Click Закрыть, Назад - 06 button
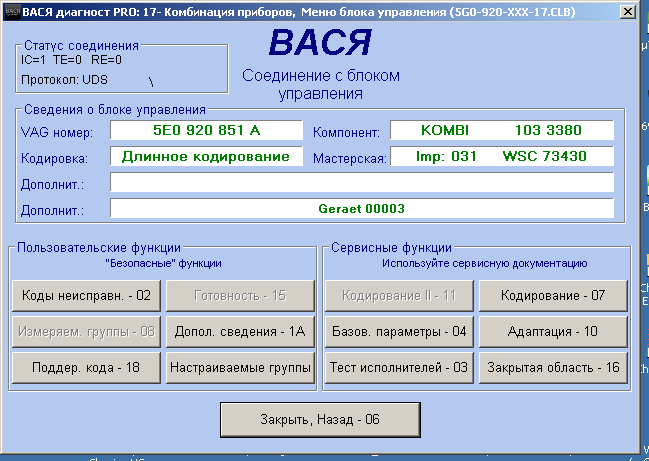This screenshot has height=461, width=649. [320, 420]
